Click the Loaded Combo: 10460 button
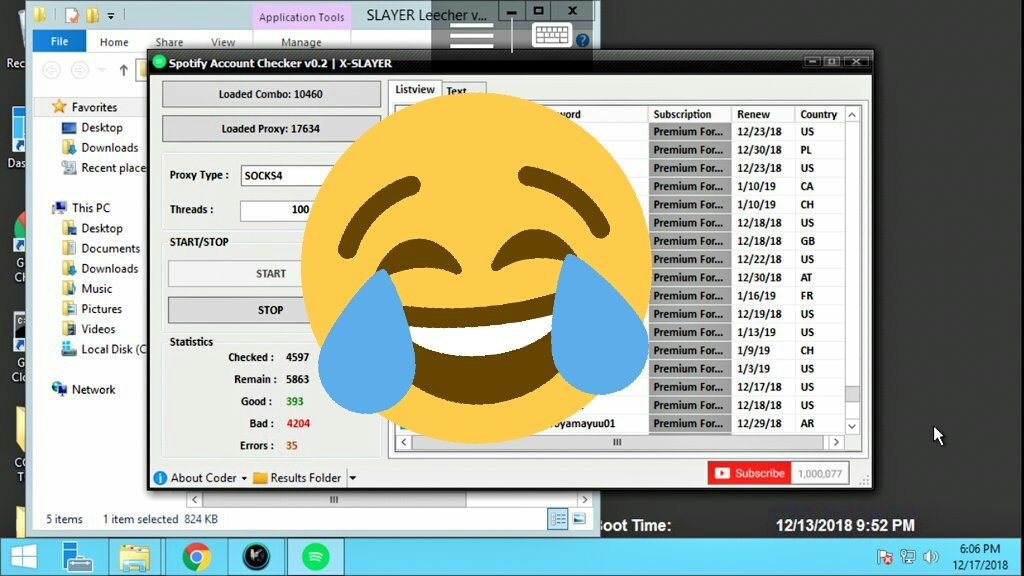Screen dimensions: 1024x576 271,94
